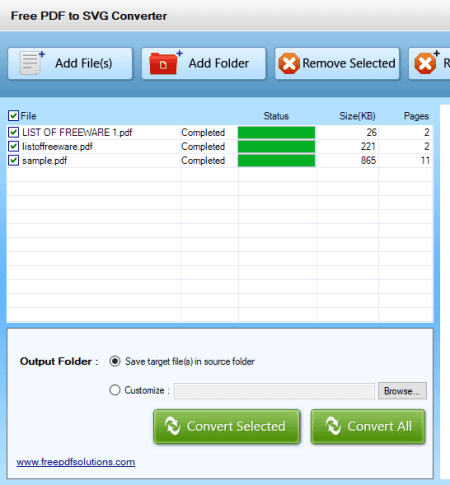Select Save target file(s) in source folder
Viewport: 450px width, 485px height.
click(115, 361)
